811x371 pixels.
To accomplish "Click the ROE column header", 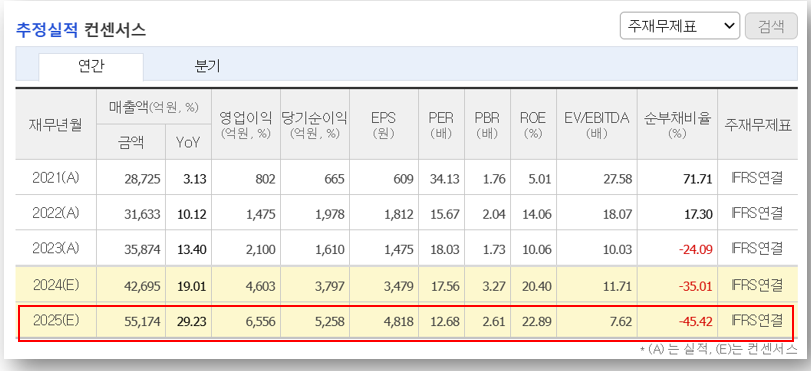I will 533,125.
